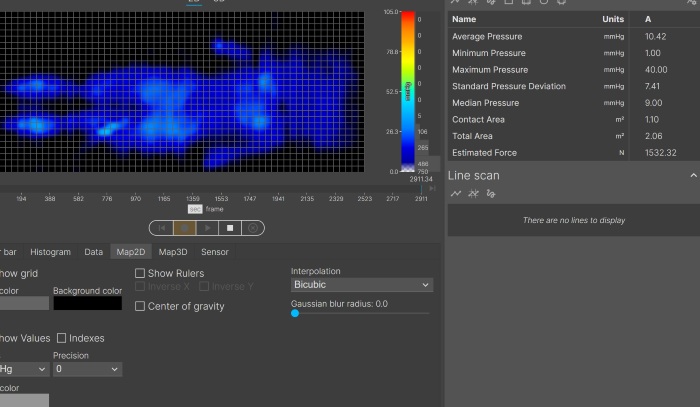
Task: Select the Median Pressure row
Action: pyautogui.click(x=574, y=103)
